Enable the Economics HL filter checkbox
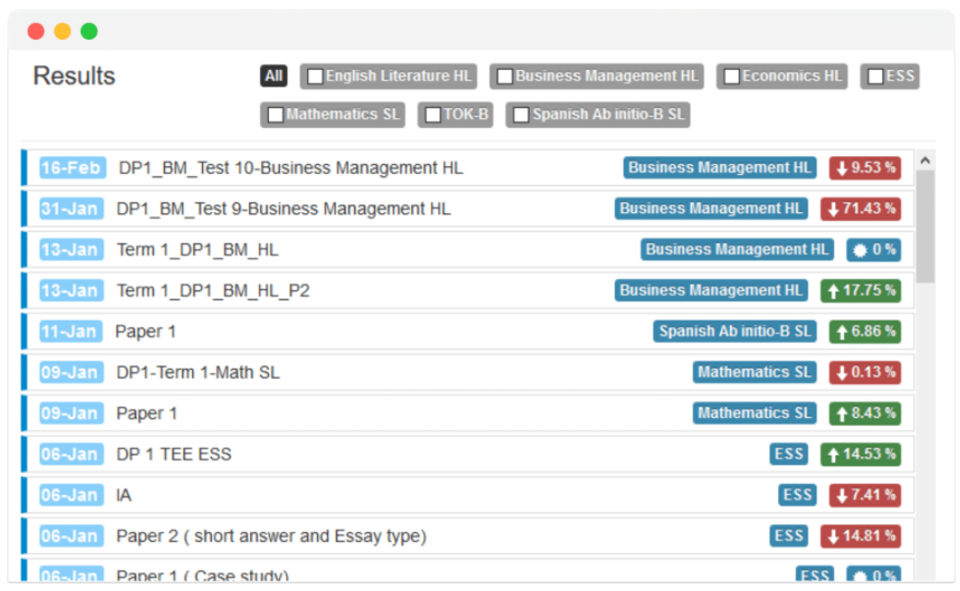The height and width of the screenshot is (591, 960). point(732,77)
